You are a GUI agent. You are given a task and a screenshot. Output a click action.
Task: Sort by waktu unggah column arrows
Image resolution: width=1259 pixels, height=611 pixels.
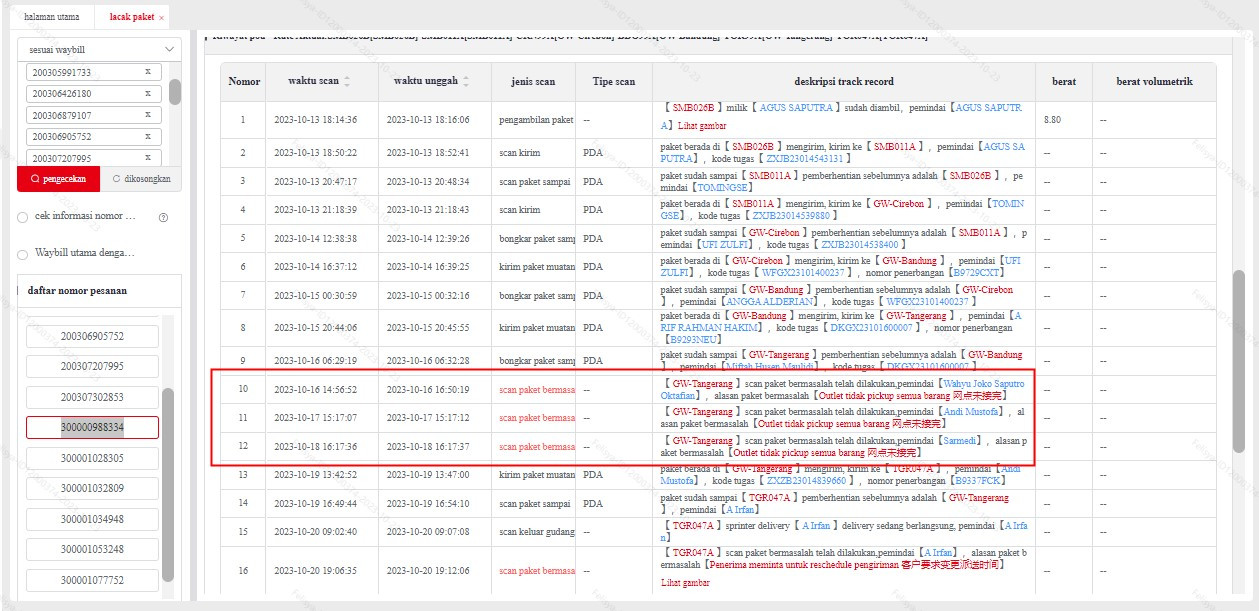point(465,81)
